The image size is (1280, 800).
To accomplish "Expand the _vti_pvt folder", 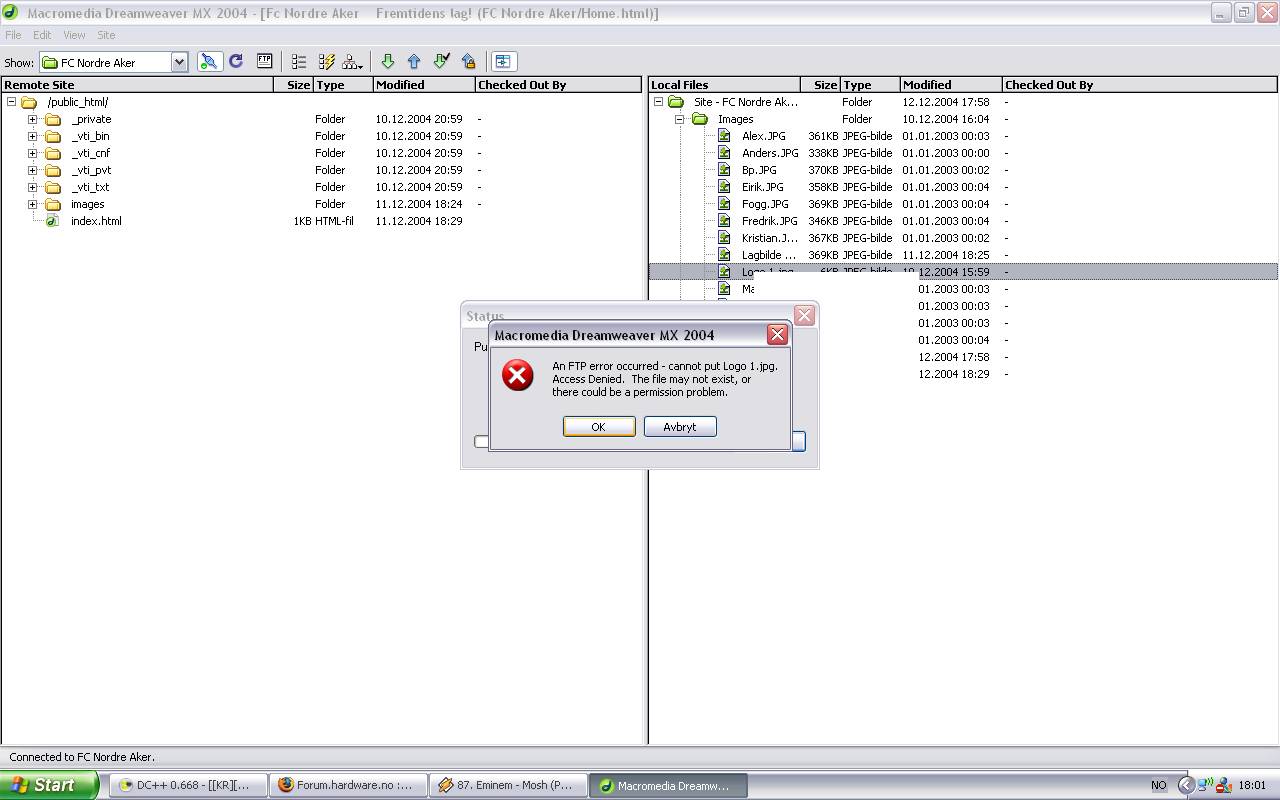I will pos(32,170).
